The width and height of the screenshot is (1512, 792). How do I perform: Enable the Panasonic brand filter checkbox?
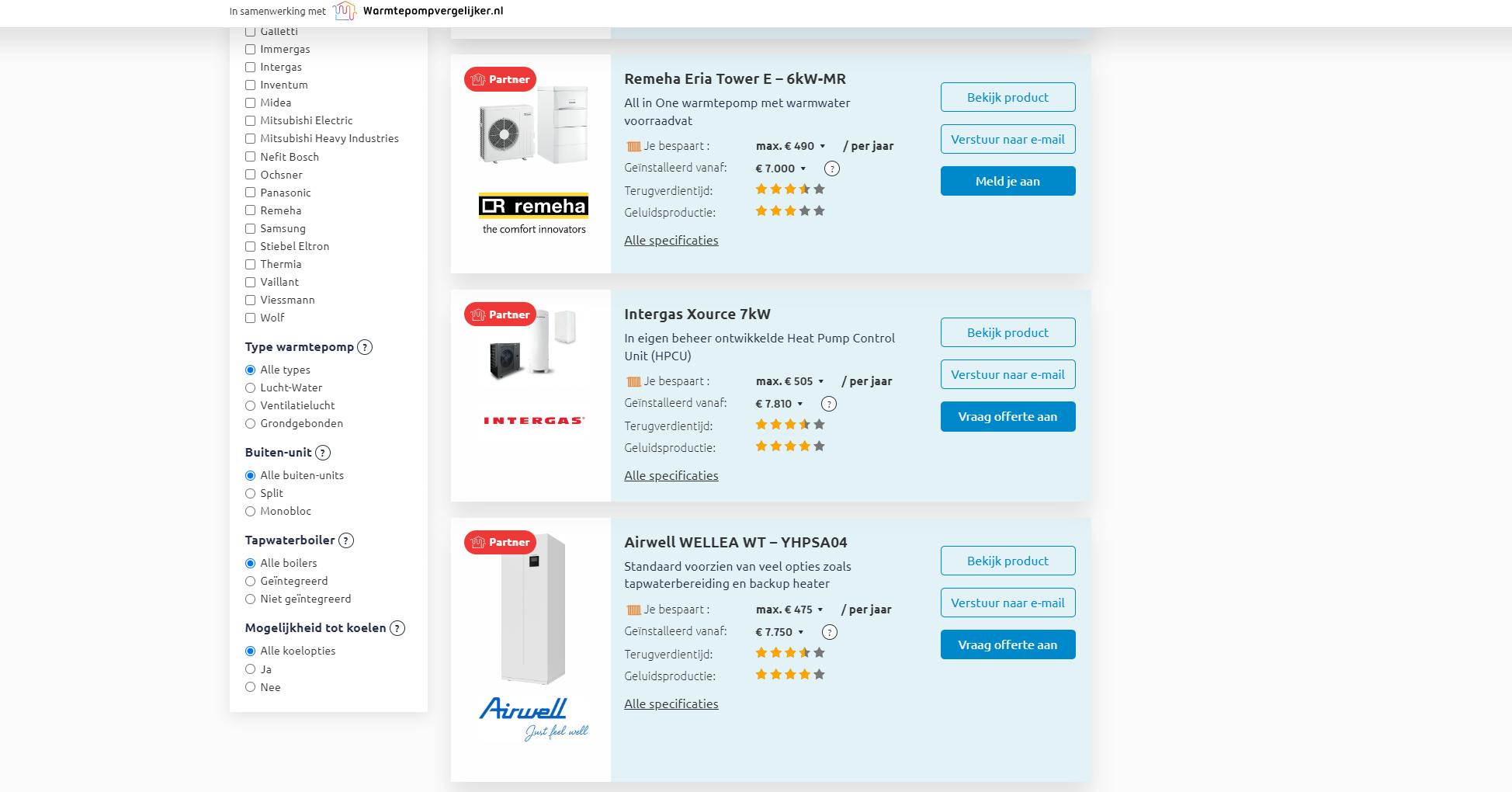pos(250,193)
